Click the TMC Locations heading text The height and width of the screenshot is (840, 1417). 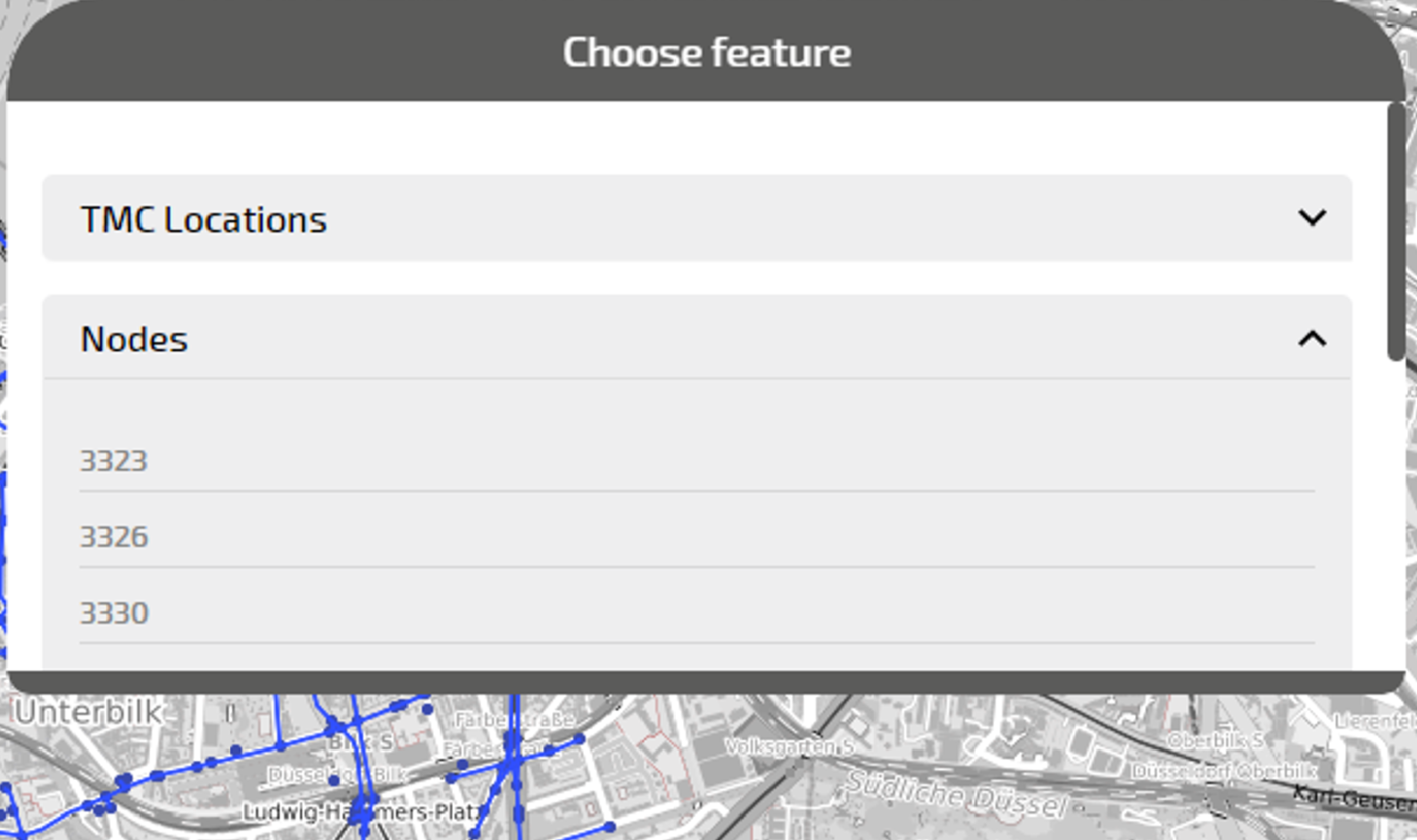pyautogui.click(x=203, y=220)
